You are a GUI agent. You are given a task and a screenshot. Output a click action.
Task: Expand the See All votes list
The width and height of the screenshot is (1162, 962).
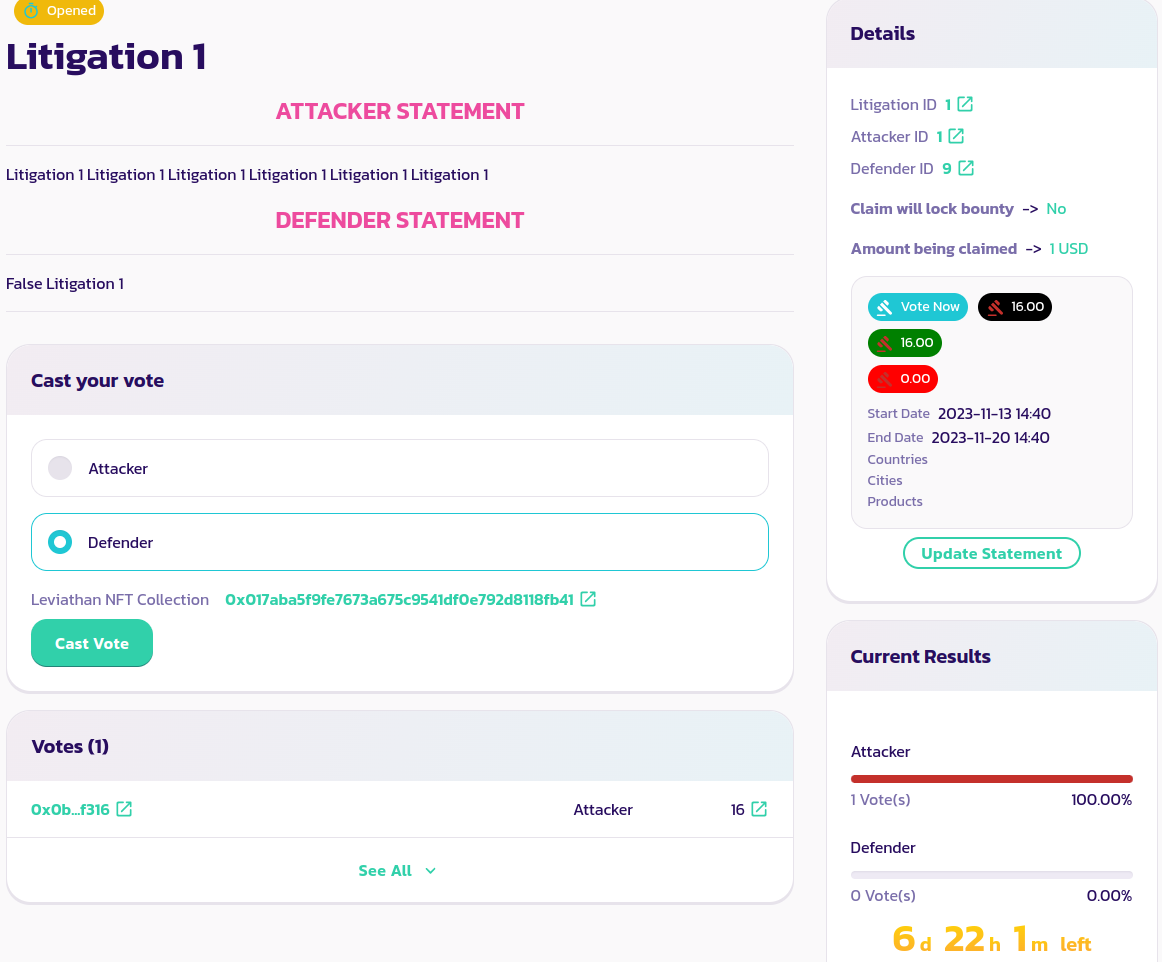(385, 871)
